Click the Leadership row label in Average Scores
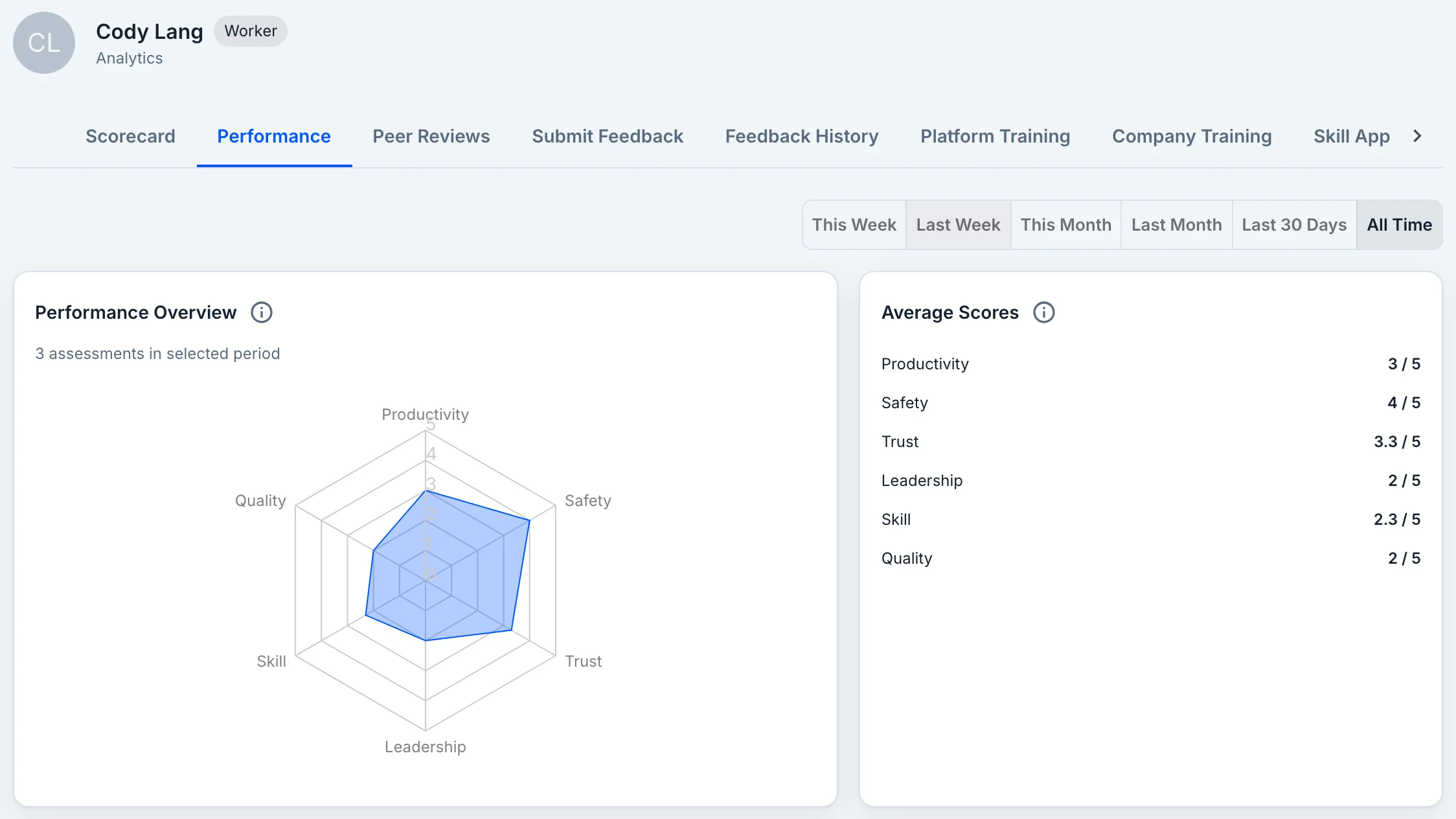This screenshot has width=1456, height=819. point(922,481)
